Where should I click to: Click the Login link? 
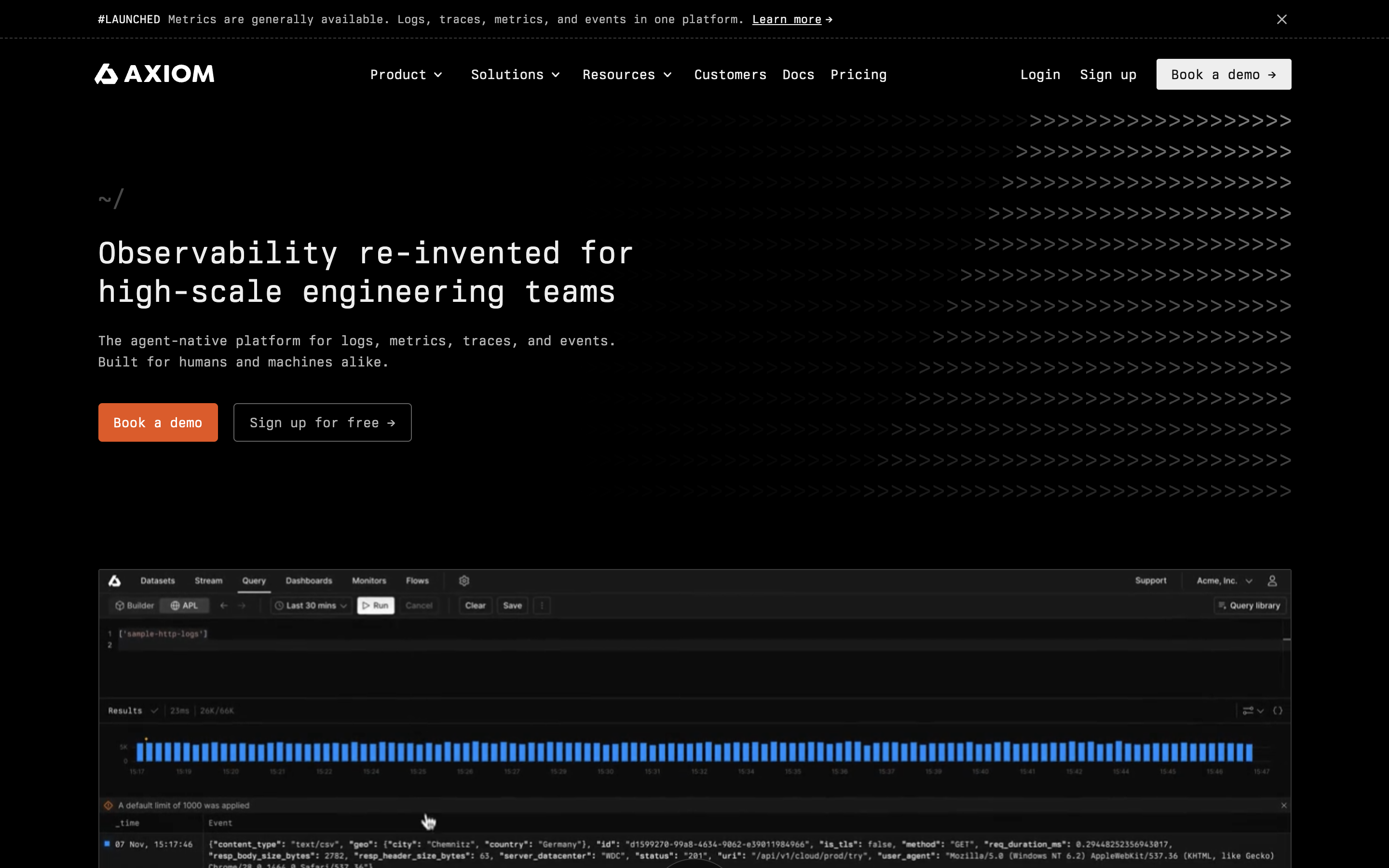(1040, 75)
